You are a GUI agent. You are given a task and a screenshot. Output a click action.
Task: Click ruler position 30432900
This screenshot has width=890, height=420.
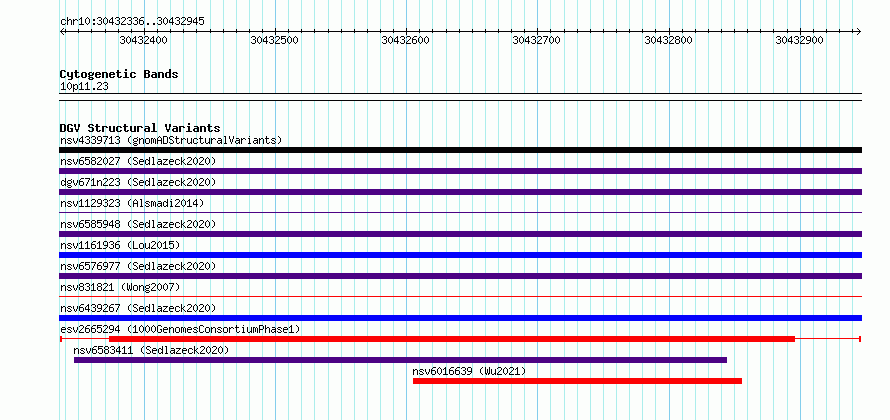pos(799,40)
